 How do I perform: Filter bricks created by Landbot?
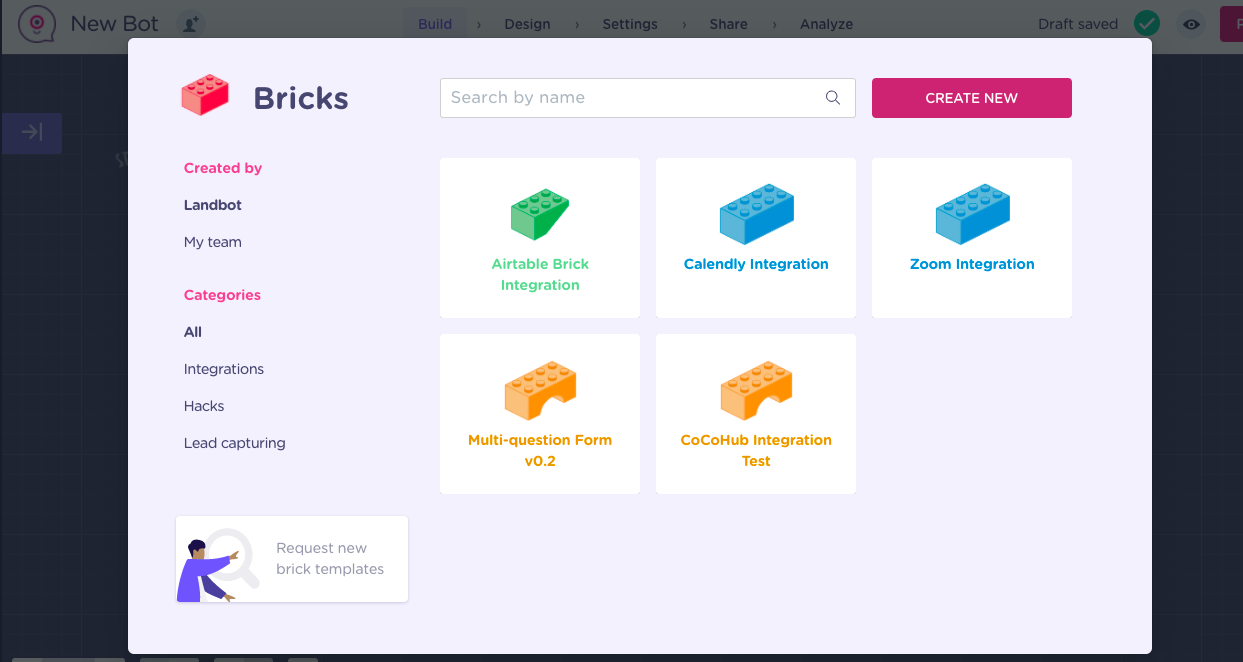point(213,205)
